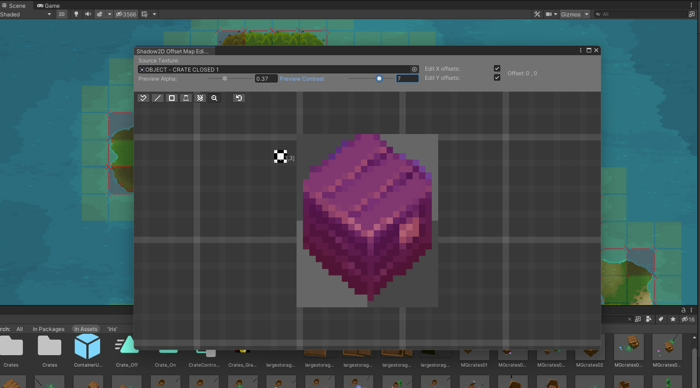
Task: Expand the Gizmos dropdown arrow
Action: 587,14
